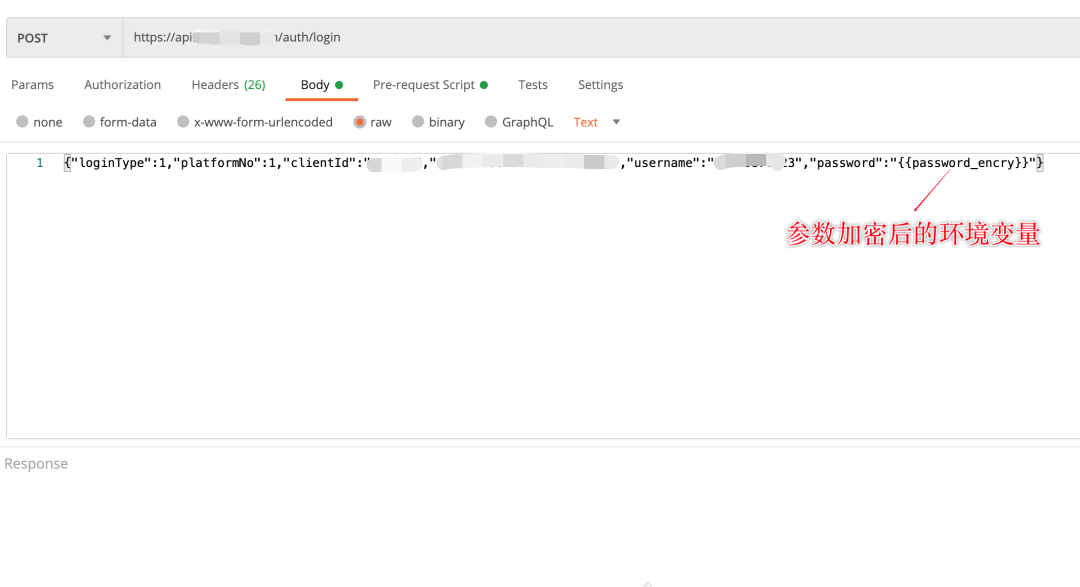The height and width of the screenshot is (587, 1080).
Task: Open the request Settings tab
Action: click(x=600, y=85)
